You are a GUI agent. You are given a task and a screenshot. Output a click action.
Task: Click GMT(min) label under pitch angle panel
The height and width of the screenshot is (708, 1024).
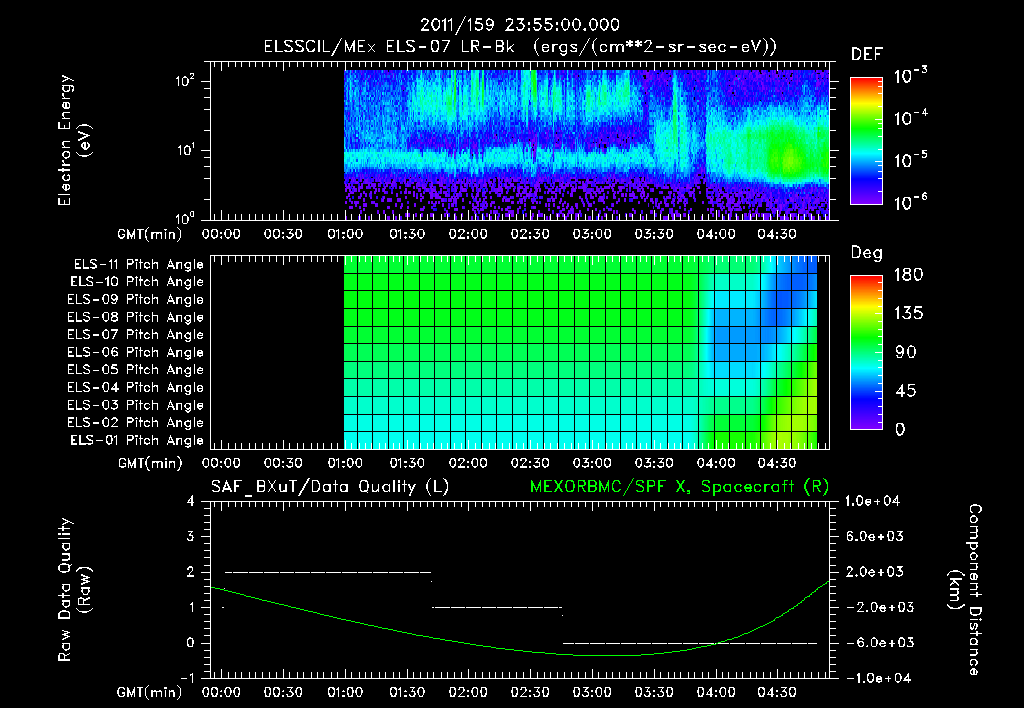pyautogui.click(x=150, y=464)
